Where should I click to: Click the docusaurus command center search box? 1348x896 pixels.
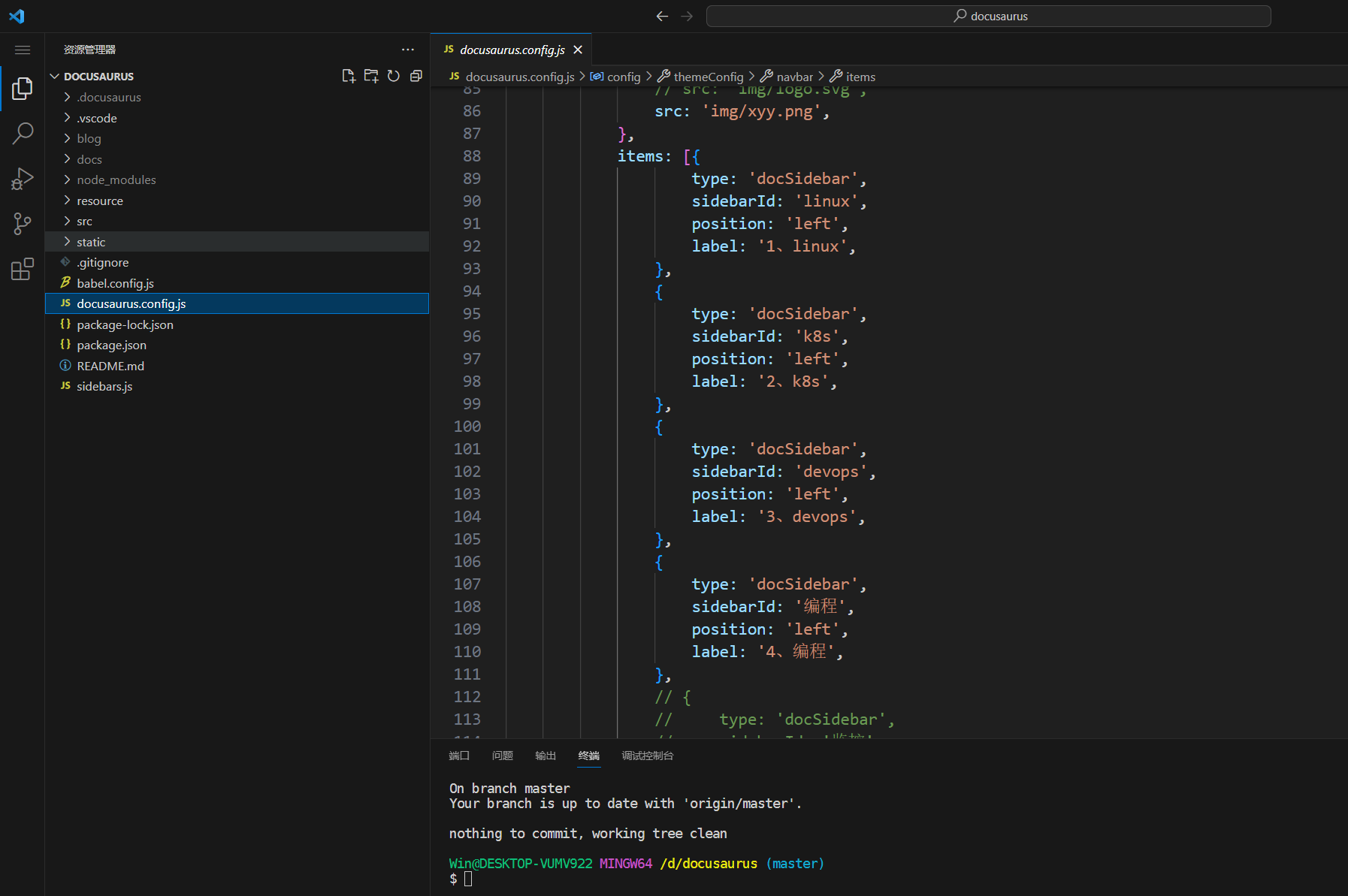(988, 16)
